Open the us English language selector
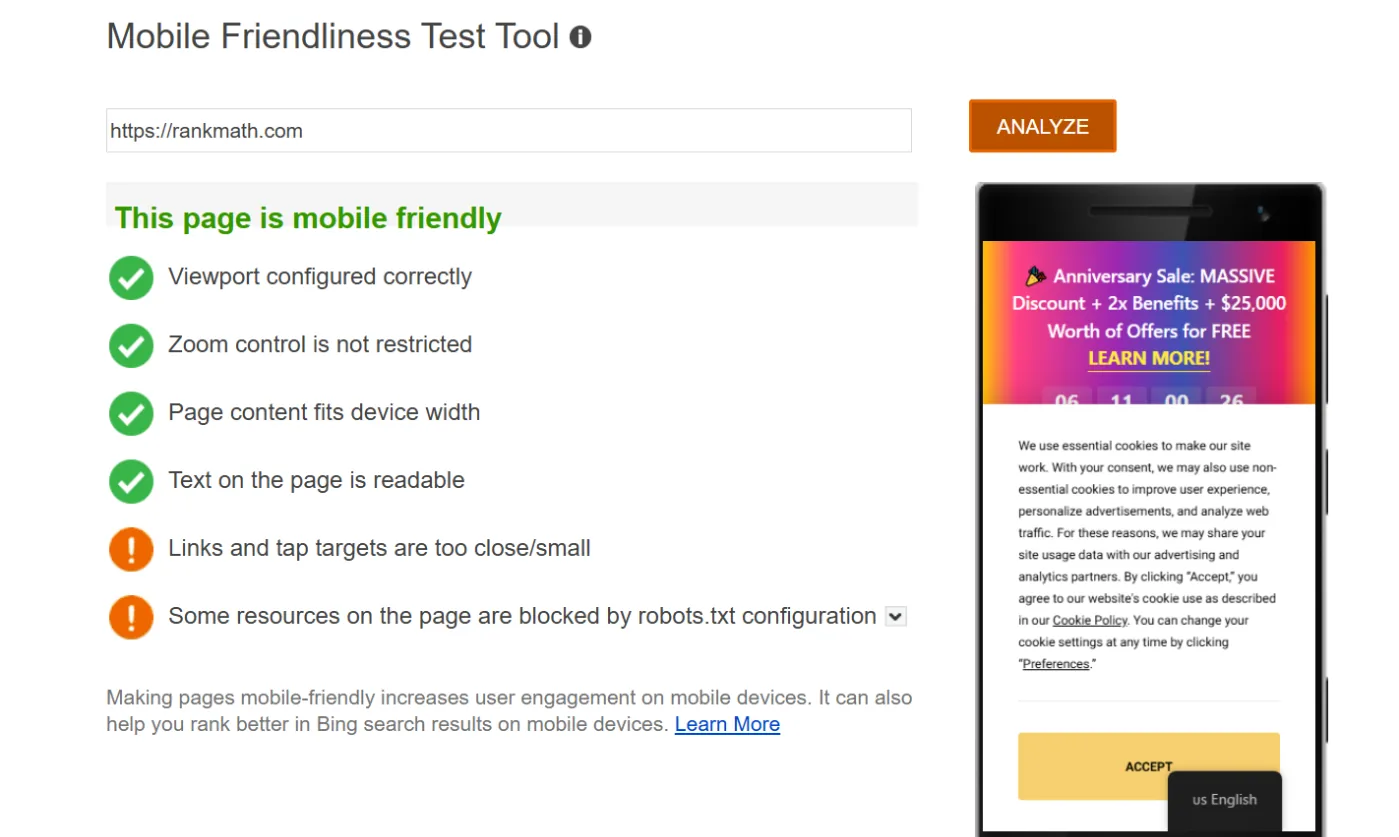Screen dimensions: 1399x837 (x=1223, y=799)
